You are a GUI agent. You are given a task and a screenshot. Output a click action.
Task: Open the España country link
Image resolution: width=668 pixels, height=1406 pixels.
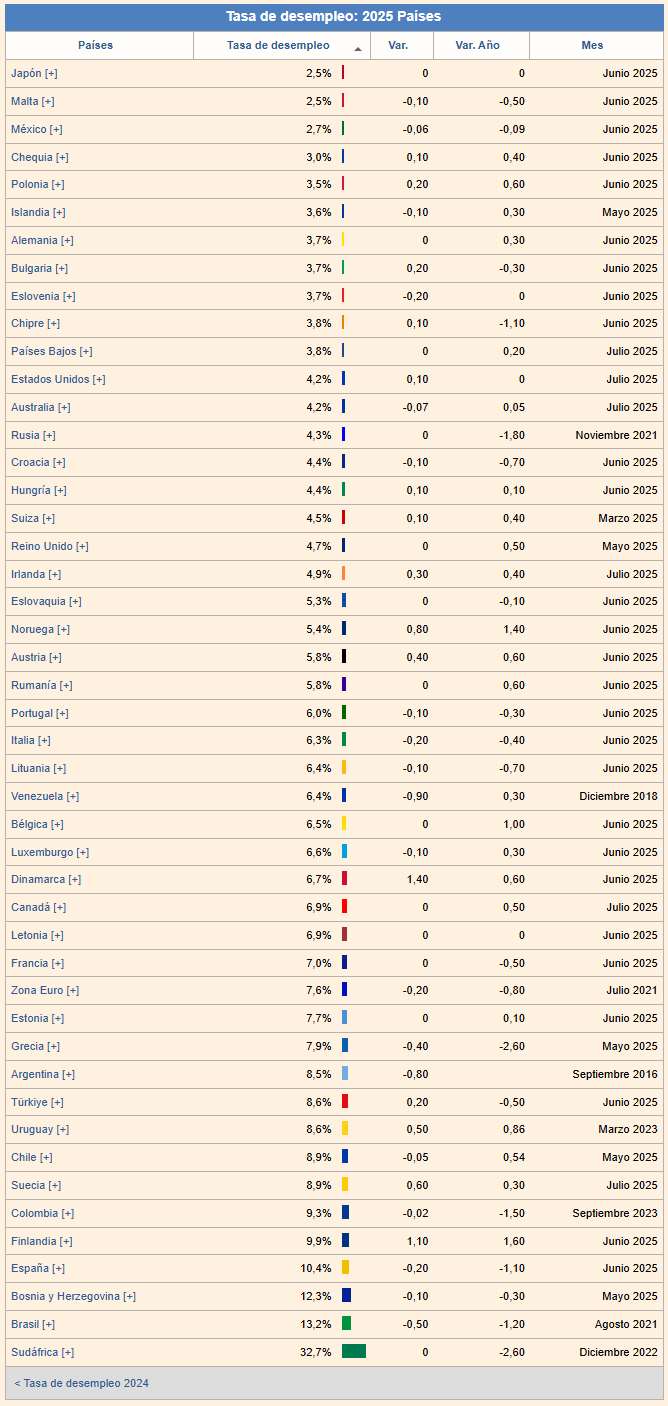click(x=29, y=1268)
